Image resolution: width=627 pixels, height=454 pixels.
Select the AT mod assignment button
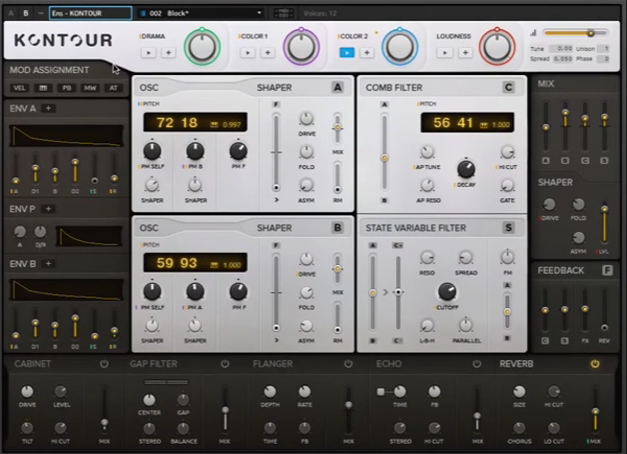click(114, 88)
